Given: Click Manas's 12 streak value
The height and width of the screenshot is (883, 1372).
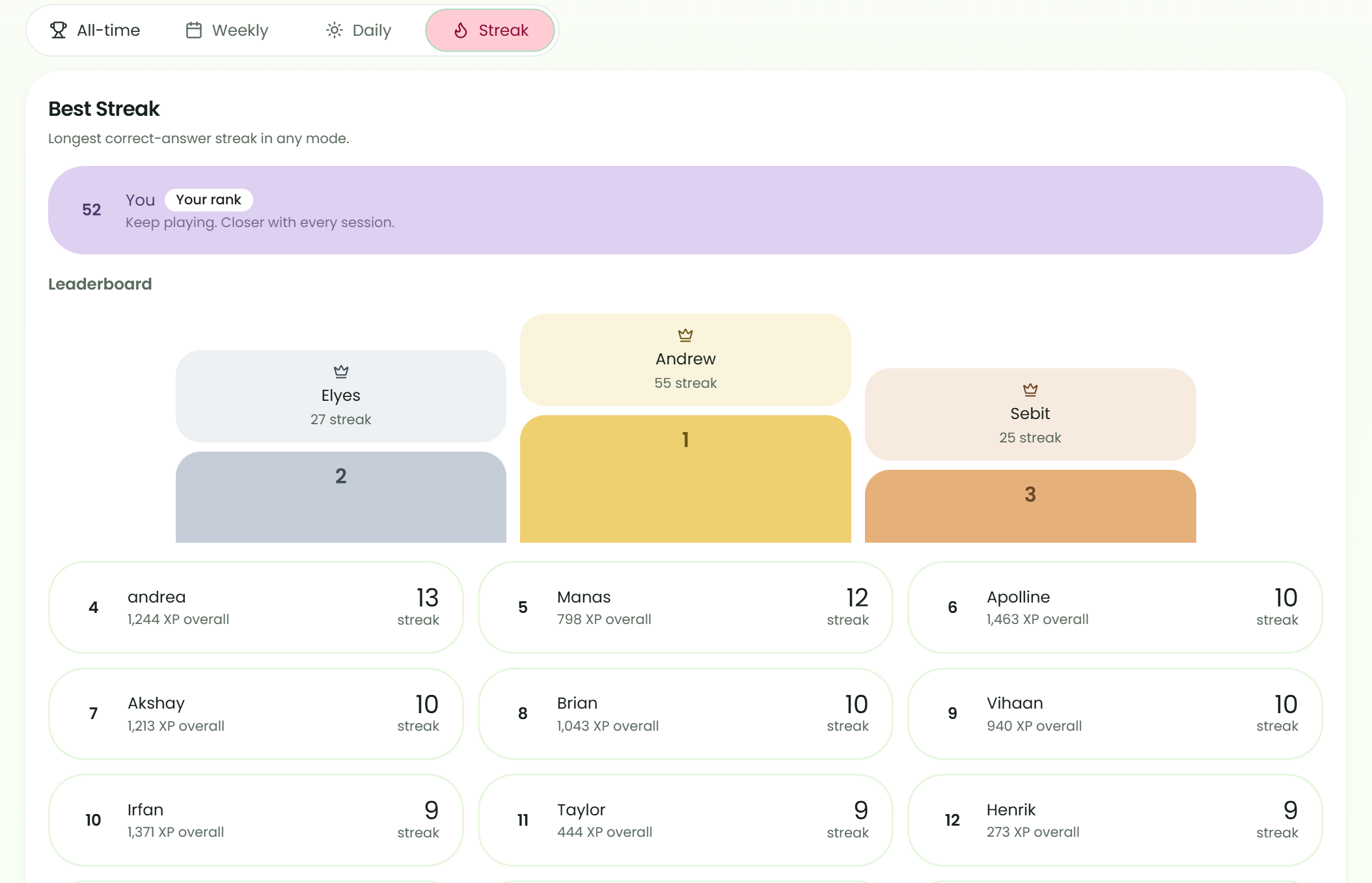Looking at the screenshot, I should point(857,598).
